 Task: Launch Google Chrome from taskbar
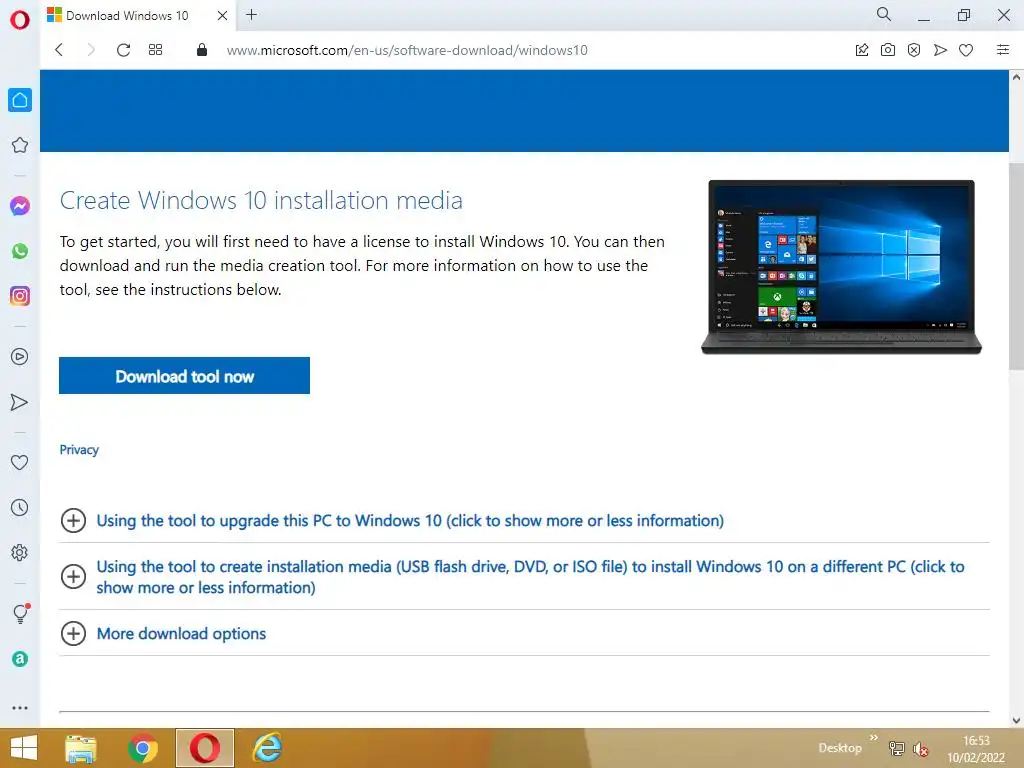[143, 748]
